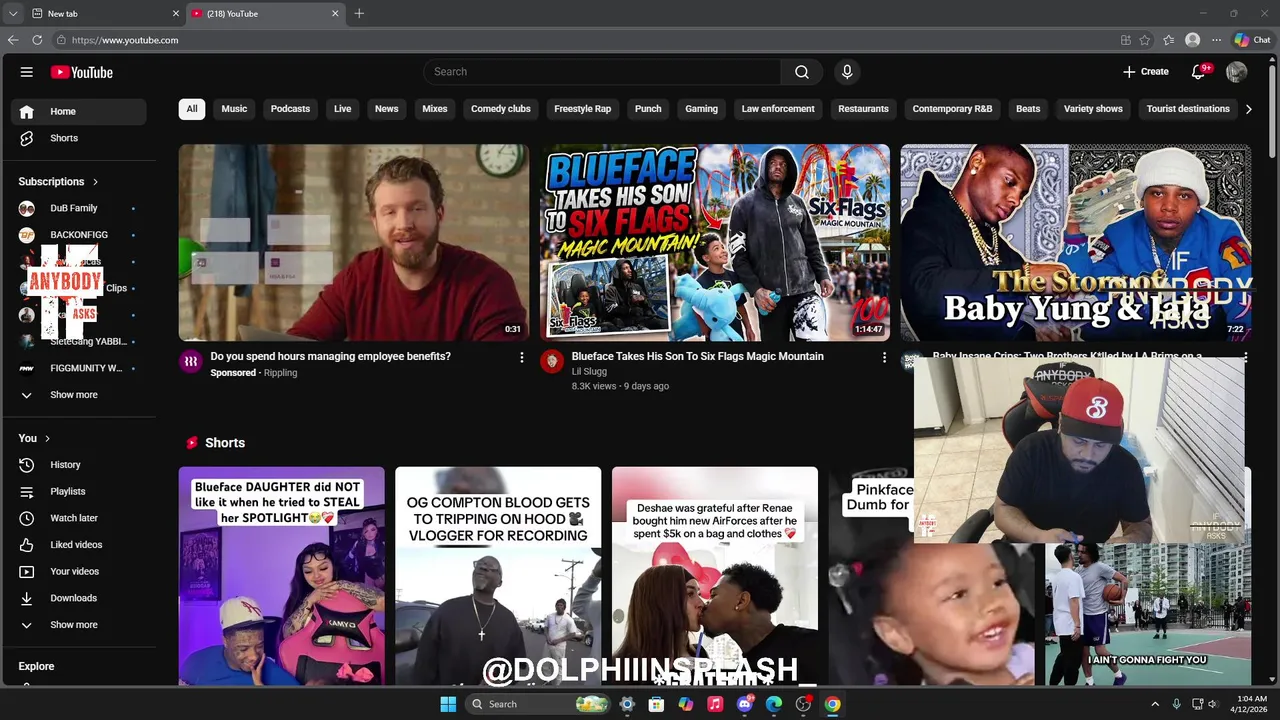1280x720 pixels.
Task: Open Downloads in the sidebar
Action: [78, 598]
